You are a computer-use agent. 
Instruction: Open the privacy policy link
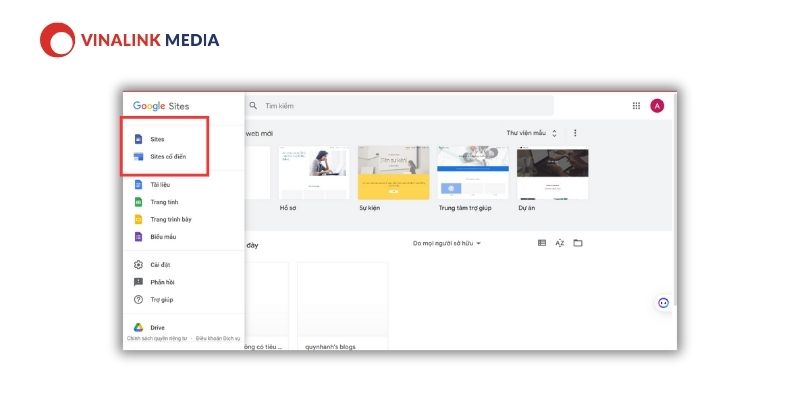point(157,339)
